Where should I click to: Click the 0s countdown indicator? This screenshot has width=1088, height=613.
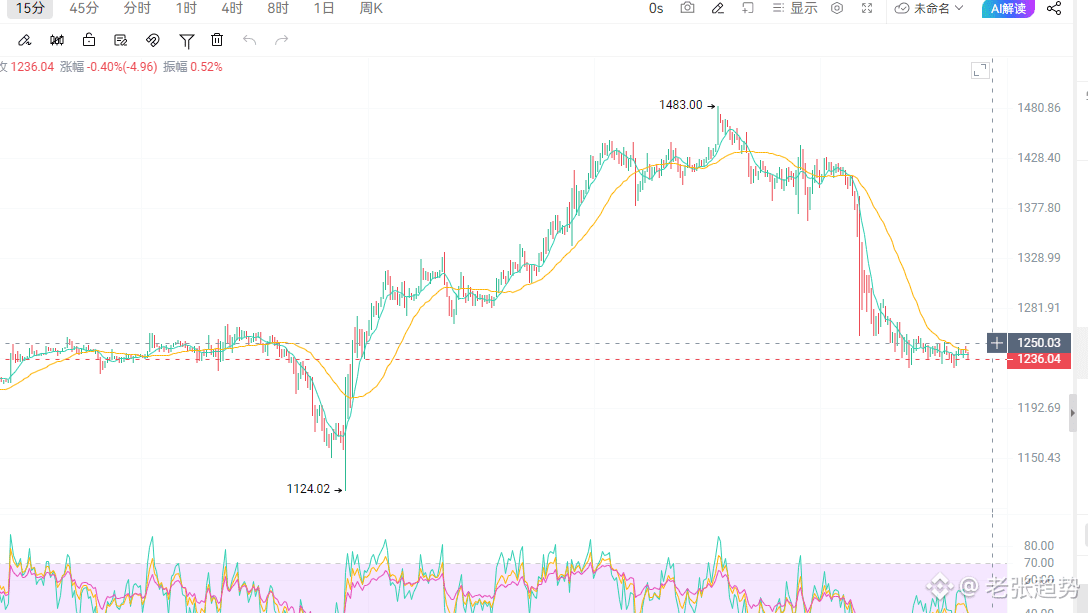[x=656, y=8]
